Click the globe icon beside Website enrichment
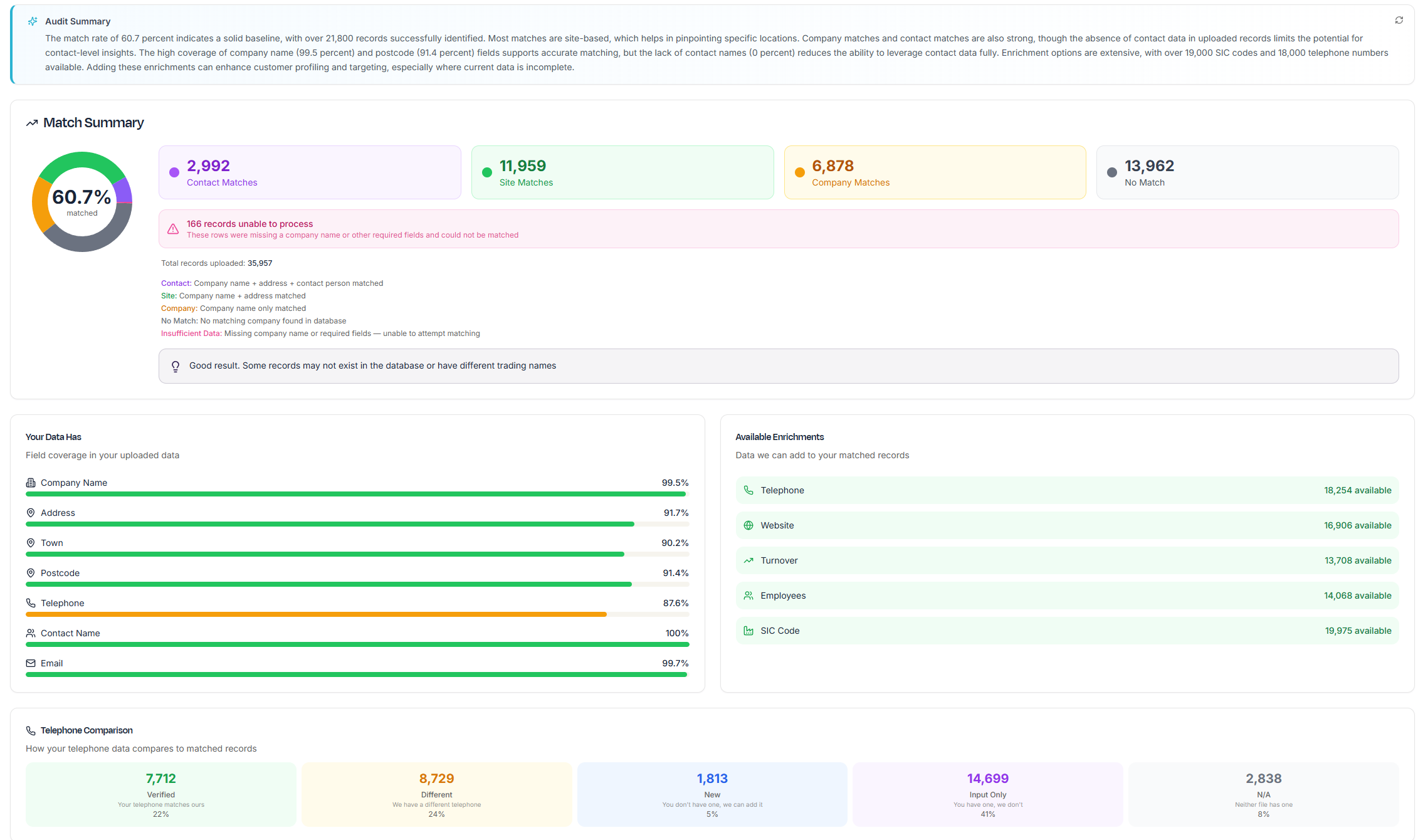Image resolution: width=1423 pixels, height=840 pixels. [748, 525]
